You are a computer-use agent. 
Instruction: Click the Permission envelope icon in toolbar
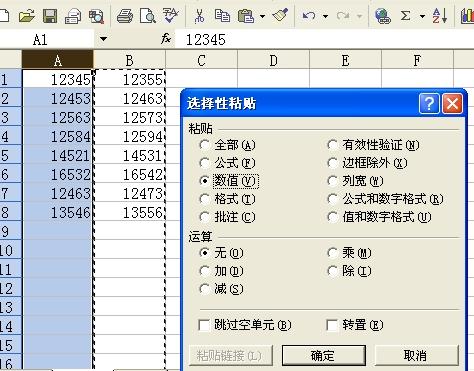point(73,16)
